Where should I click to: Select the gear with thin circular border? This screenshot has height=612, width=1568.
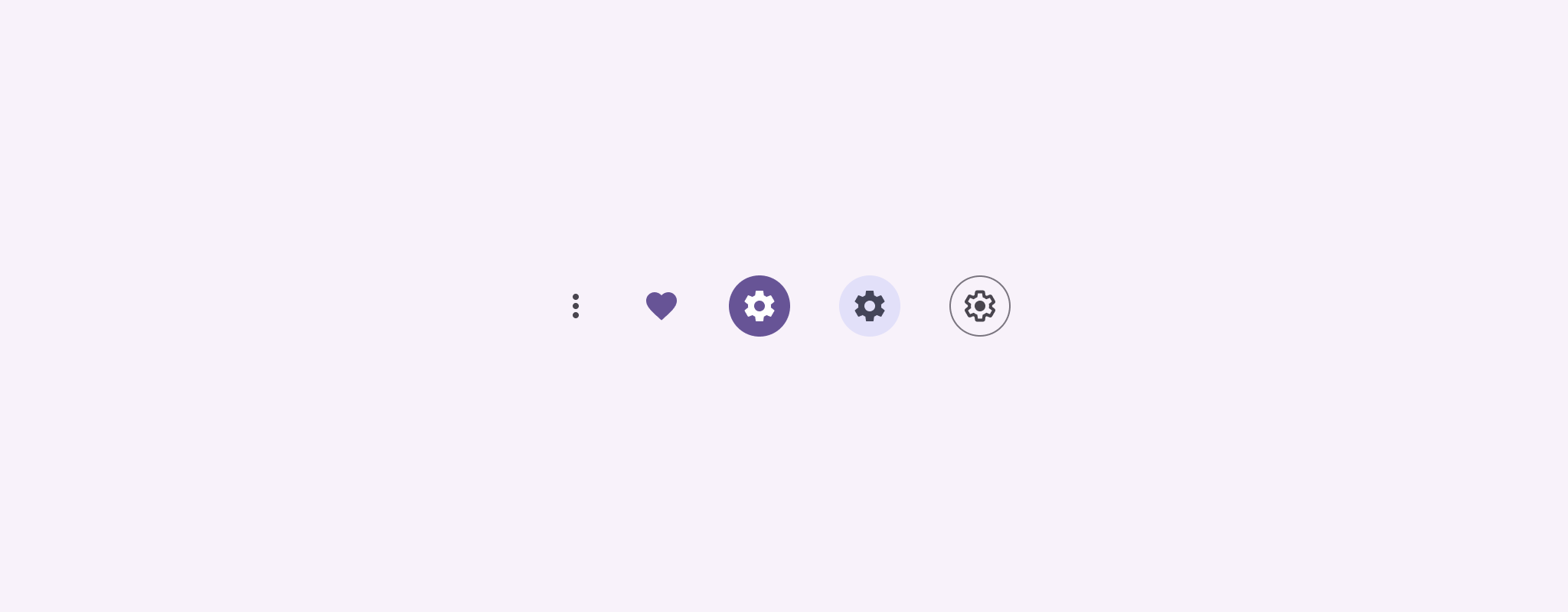pos(980,306)
